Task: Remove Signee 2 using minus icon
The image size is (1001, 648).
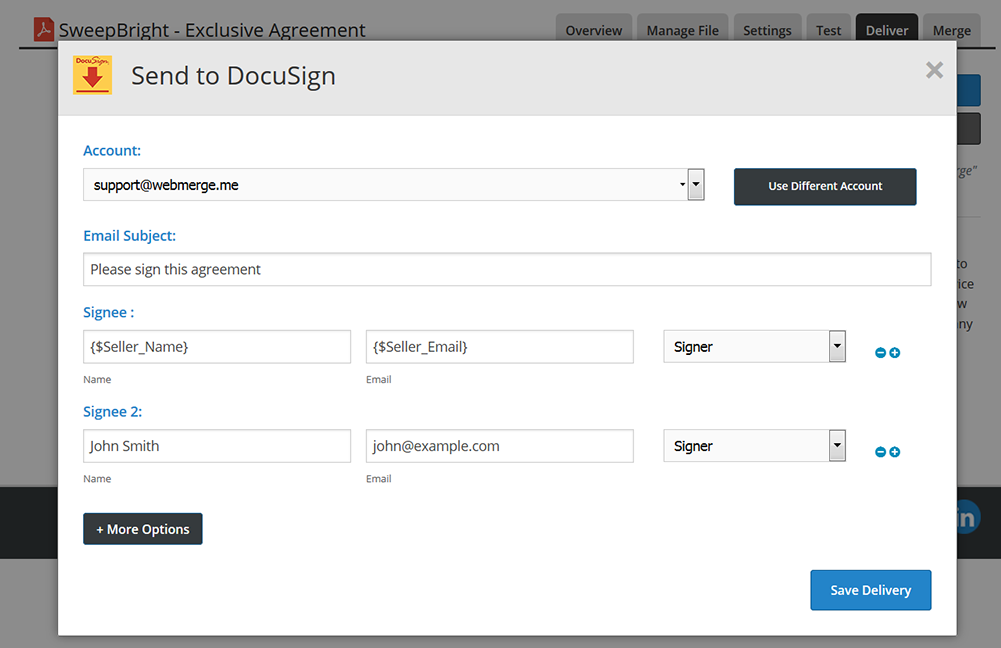Action: (x=880, y=452)
